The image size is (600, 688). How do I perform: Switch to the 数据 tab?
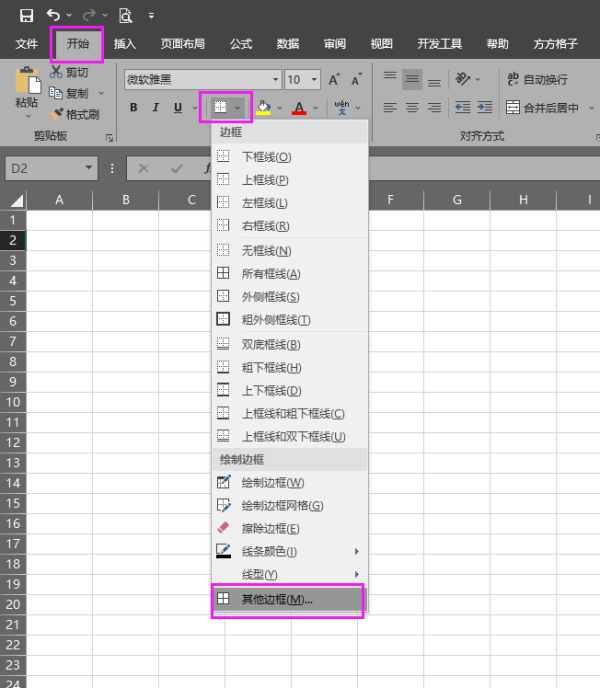pos(287,44)
